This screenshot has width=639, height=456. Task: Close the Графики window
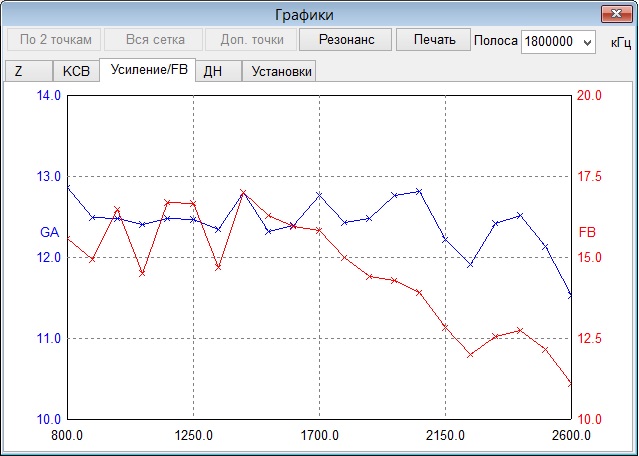(616, 14)
